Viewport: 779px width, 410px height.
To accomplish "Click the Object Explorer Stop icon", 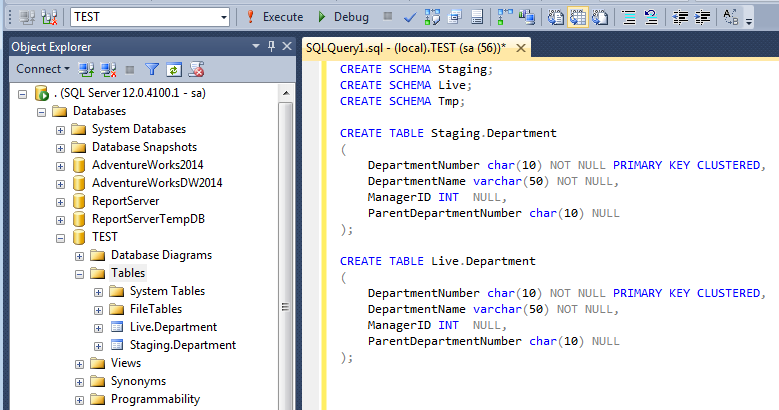I will click(x=130, y=70).
